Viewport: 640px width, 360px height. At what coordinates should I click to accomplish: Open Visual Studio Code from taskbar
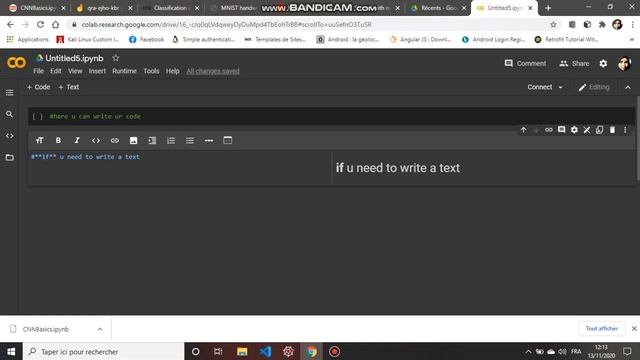[x=265, y=351]
